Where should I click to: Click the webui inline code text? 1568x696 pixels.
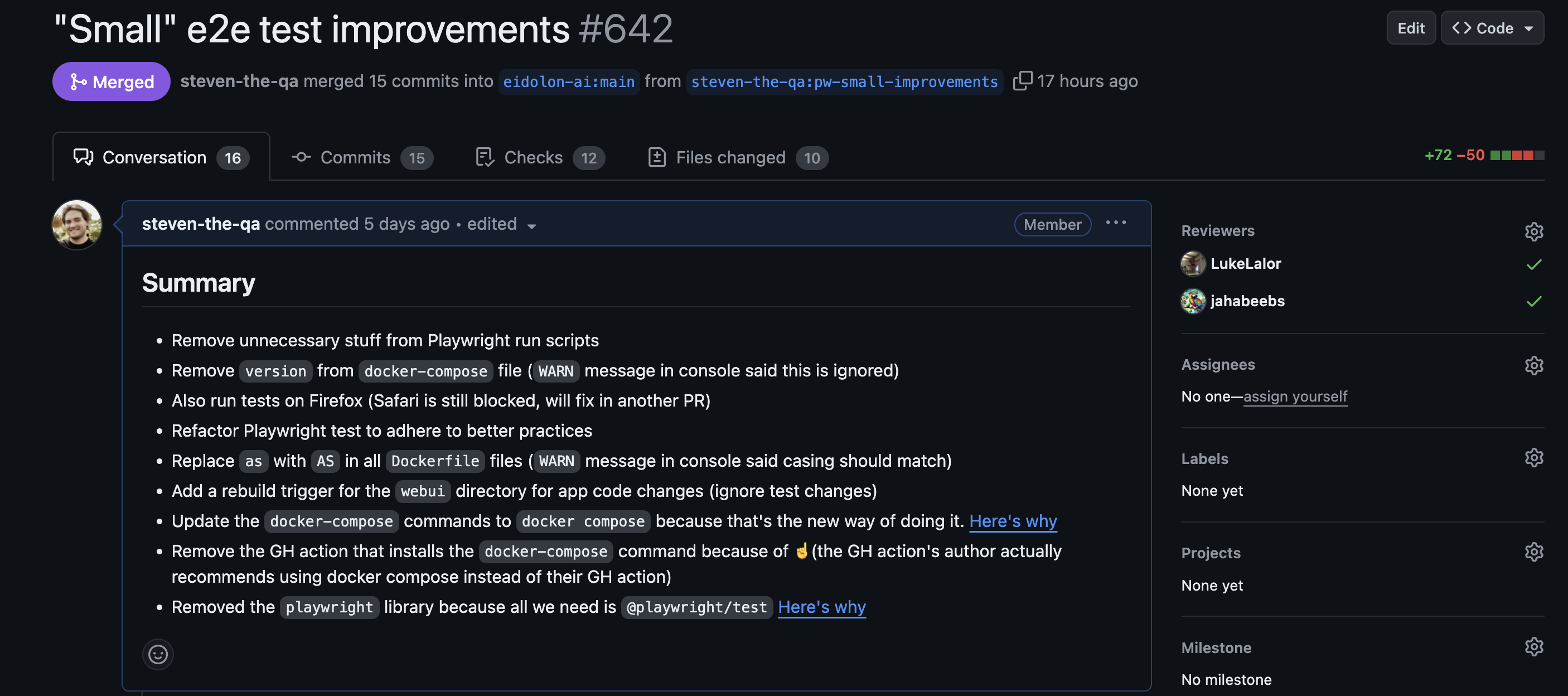(x=423, y=491)
